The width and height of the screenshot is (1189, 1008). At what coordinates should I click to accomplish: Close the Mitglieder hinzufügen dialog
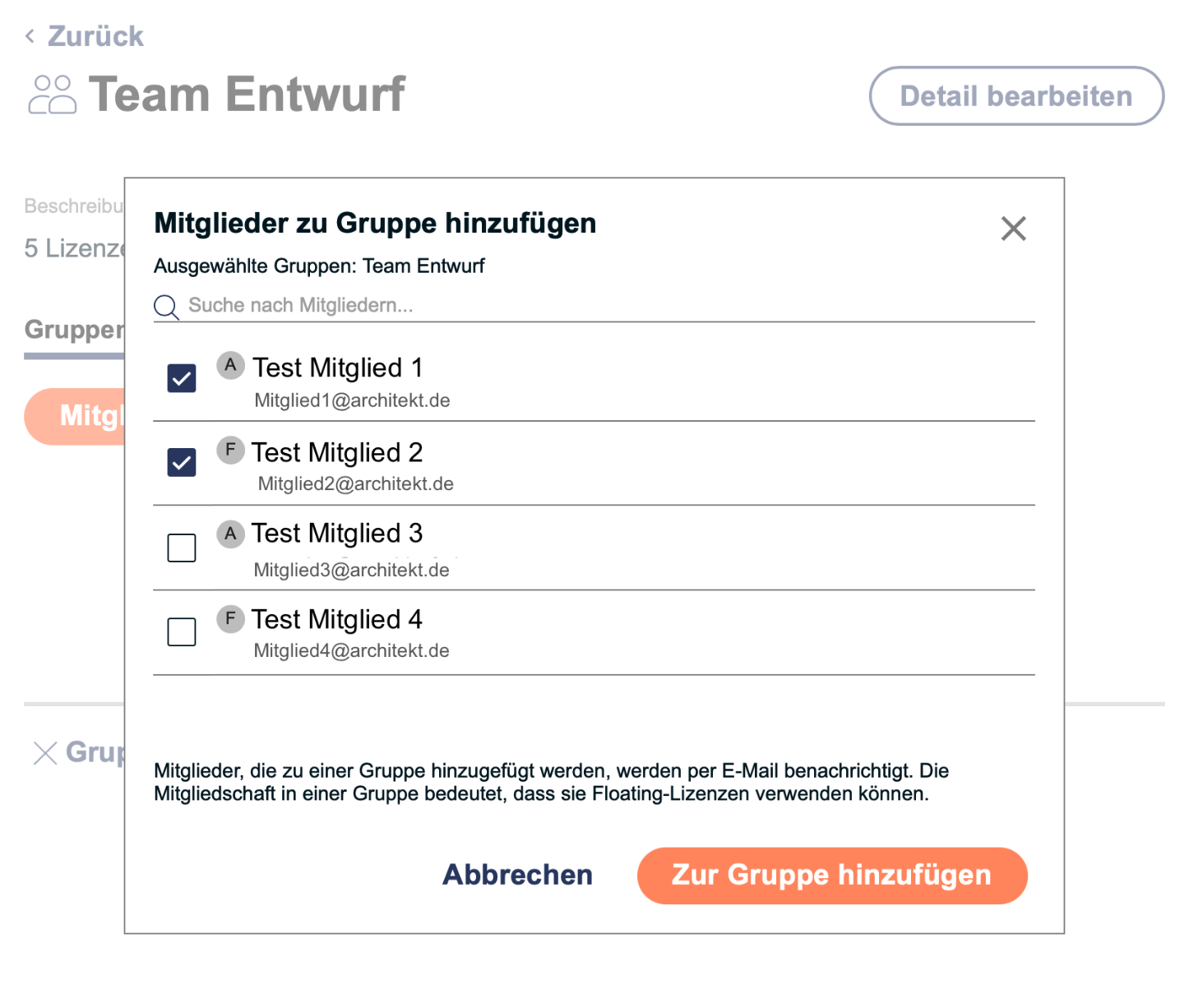[x=1013, y=229]
